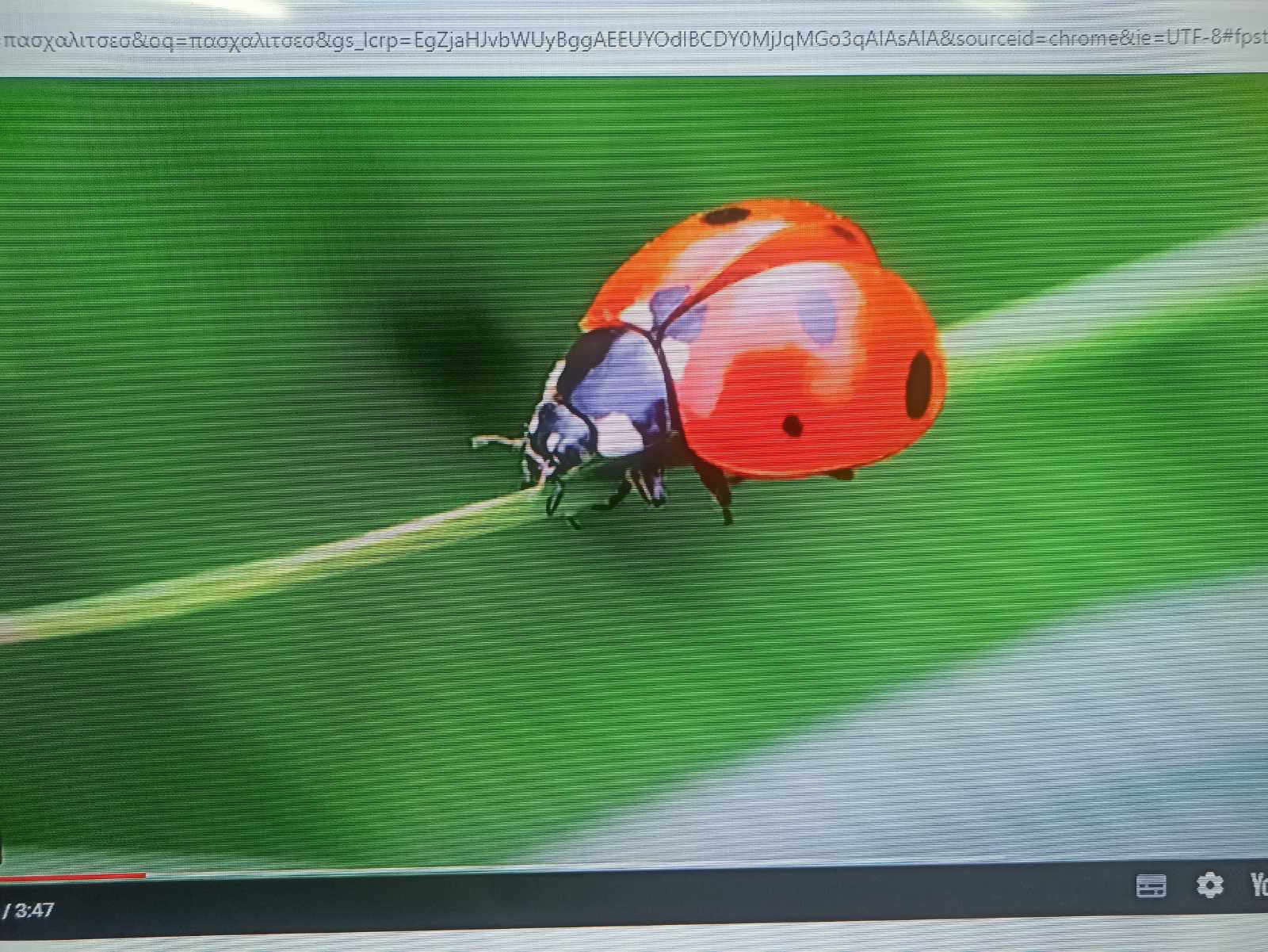Click the red played portion of progress bar

71,876
